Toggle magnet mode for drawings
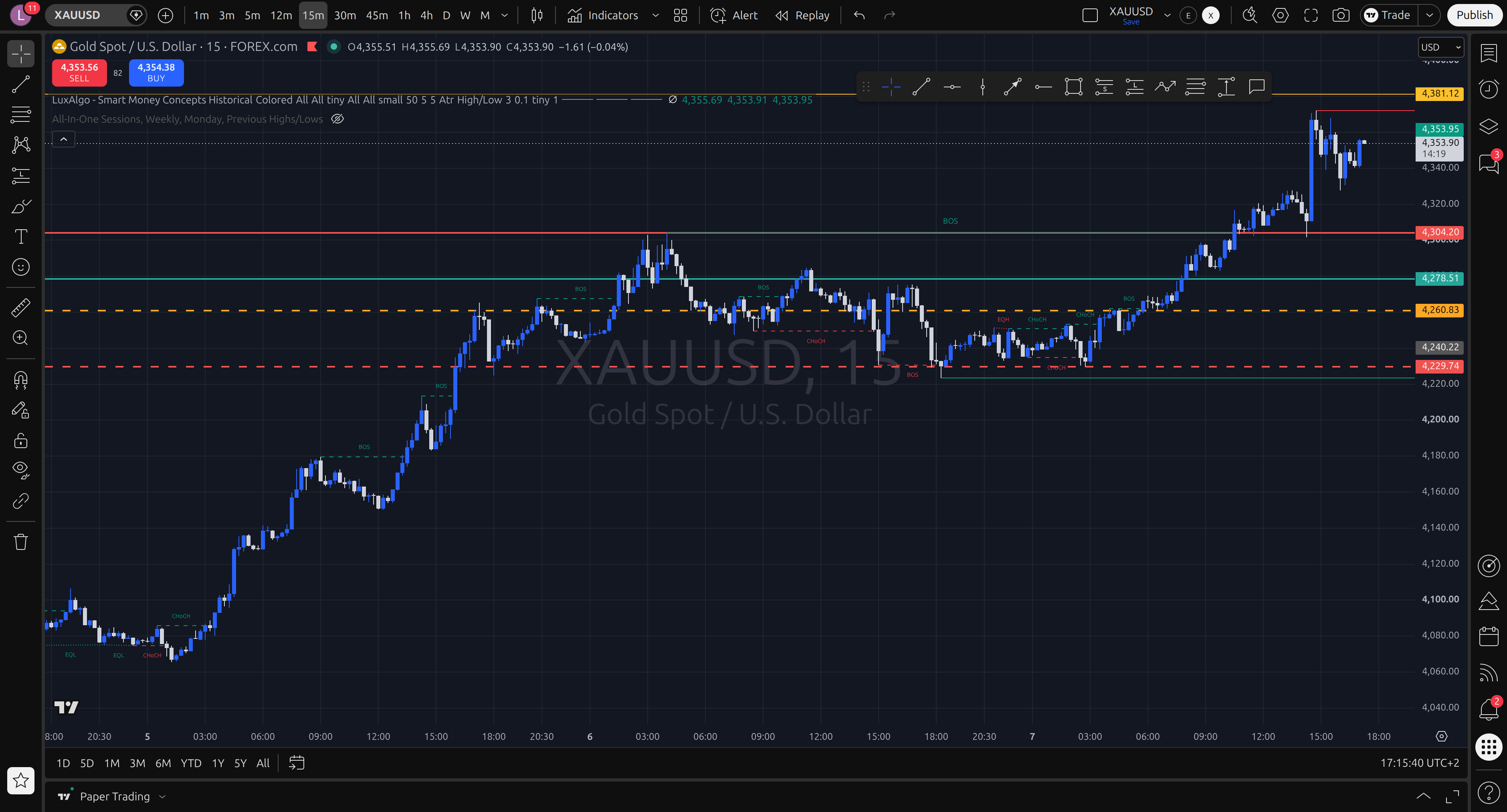 point(21,380)
